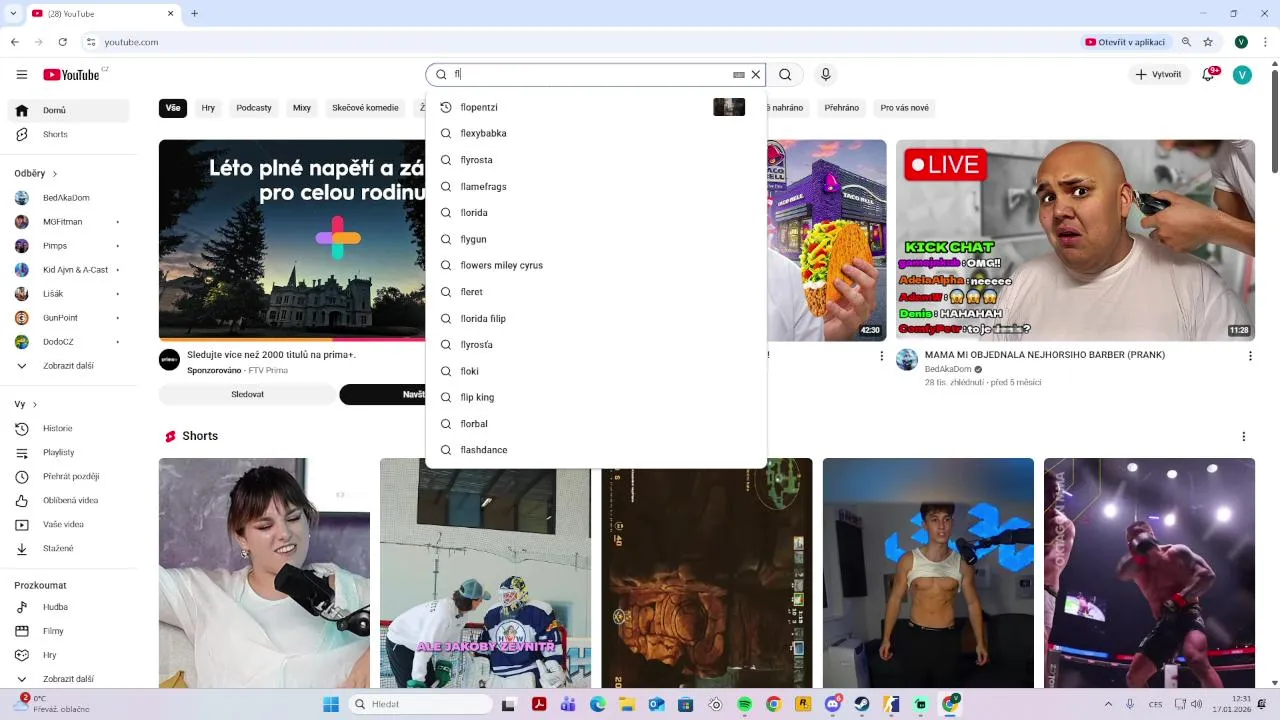Viewport: 1280px width, 720px height.
Task: Open Historie in the sidebar
Action: (68, 428)
